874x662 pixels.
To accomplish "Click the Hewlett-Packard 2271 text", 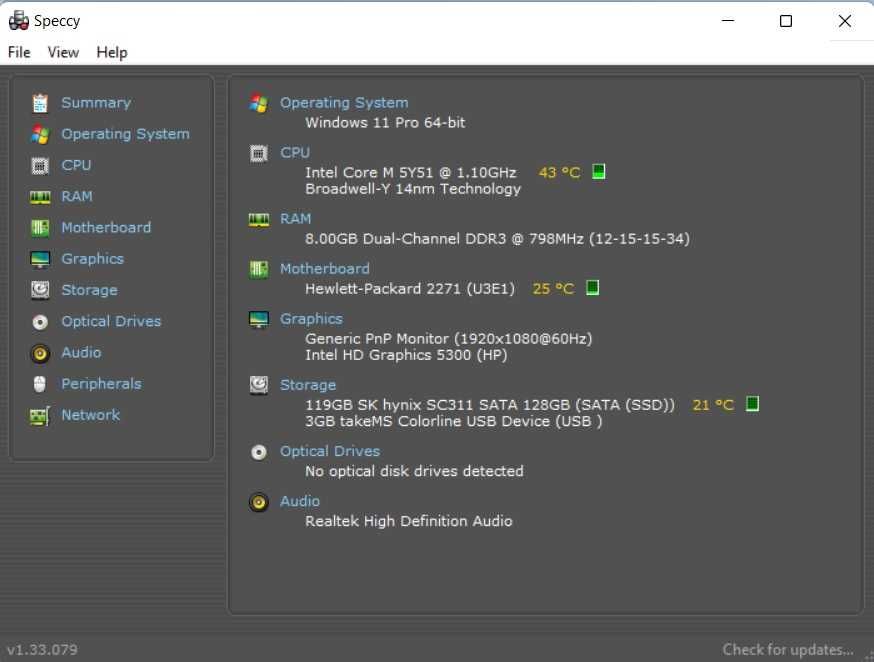I will point(410,289).
